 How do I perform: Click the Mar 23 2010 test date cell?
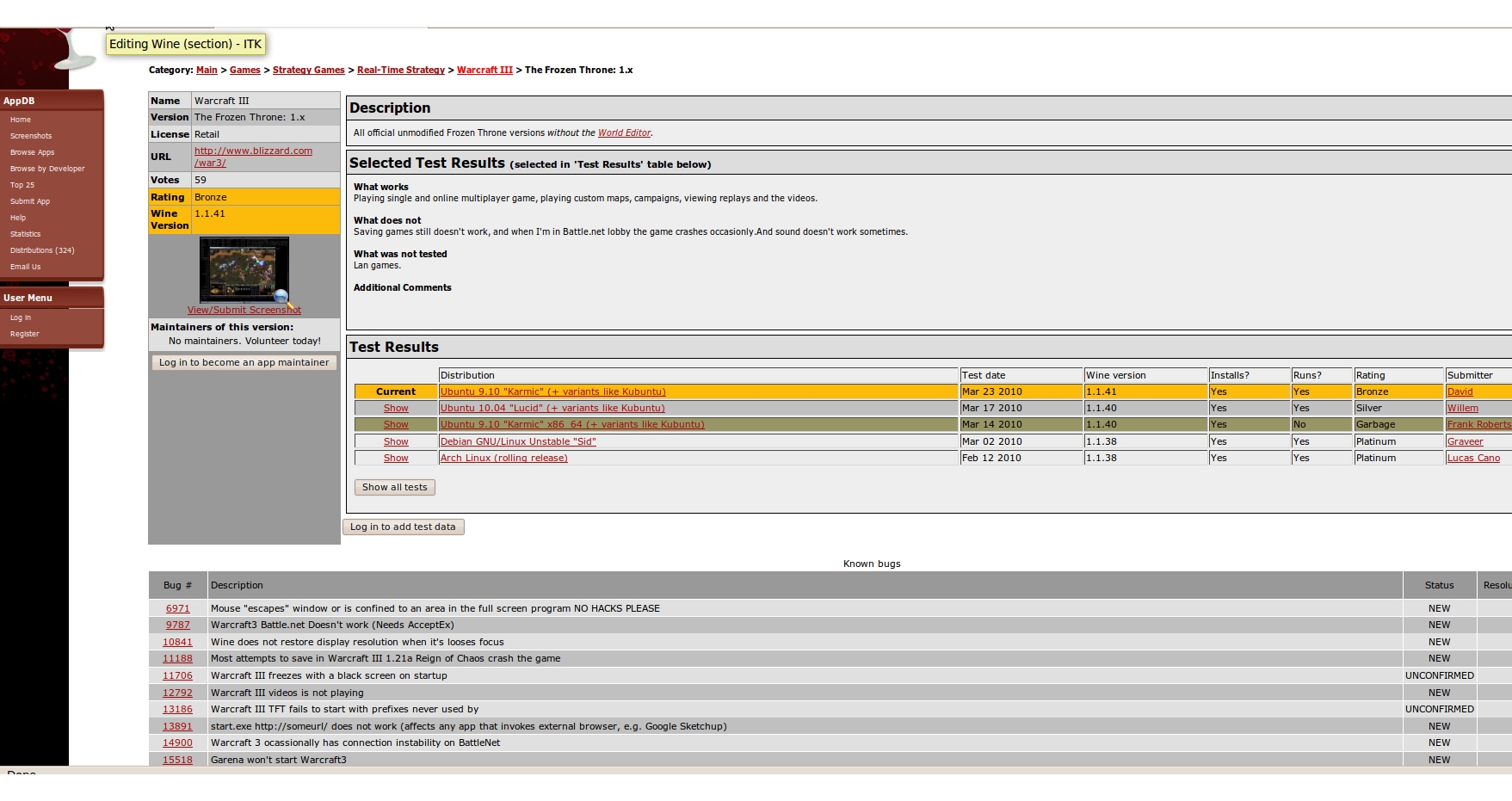1021,392
